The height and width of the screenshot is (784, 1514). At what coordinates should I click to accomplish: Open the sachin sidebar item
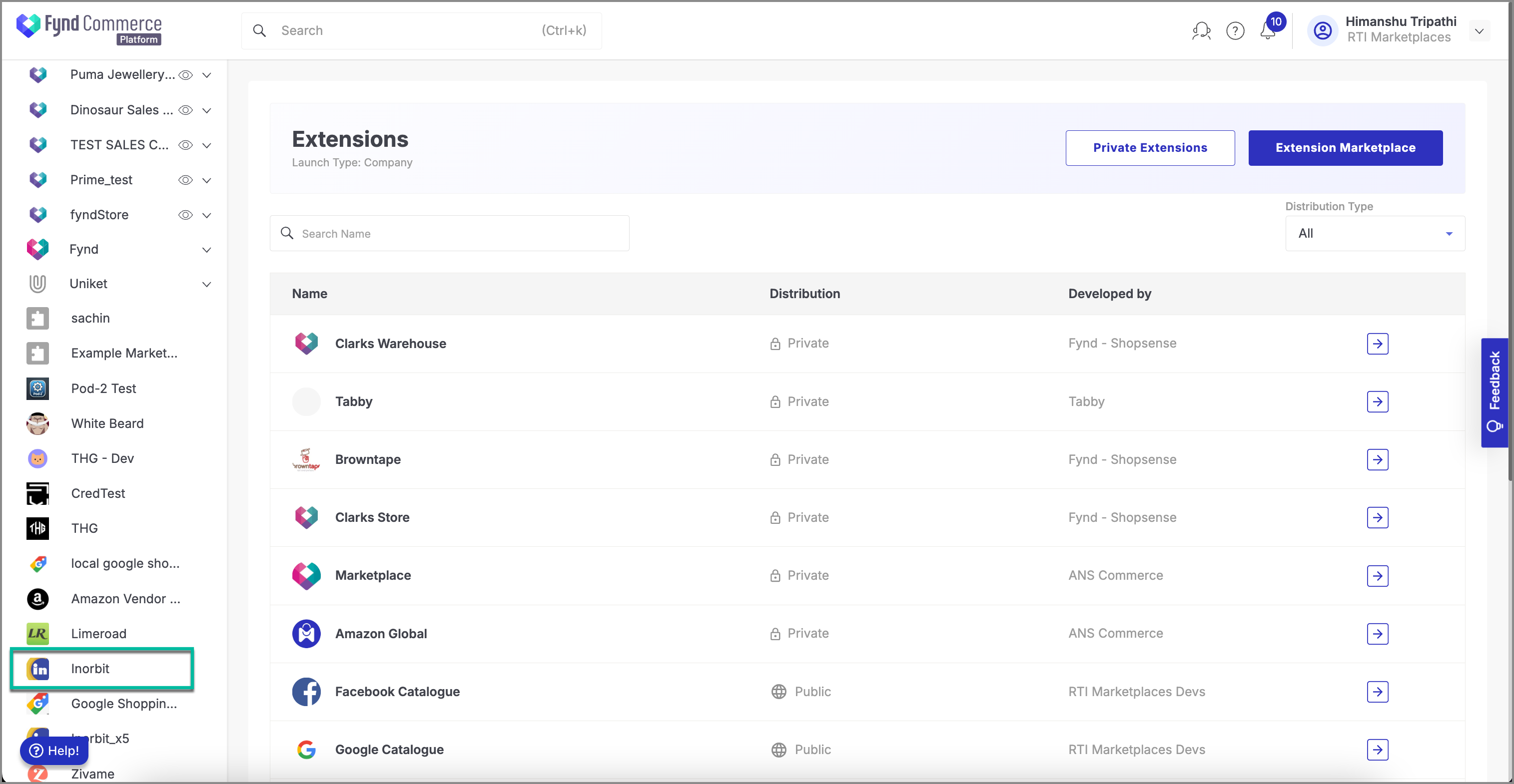(90, 318)
